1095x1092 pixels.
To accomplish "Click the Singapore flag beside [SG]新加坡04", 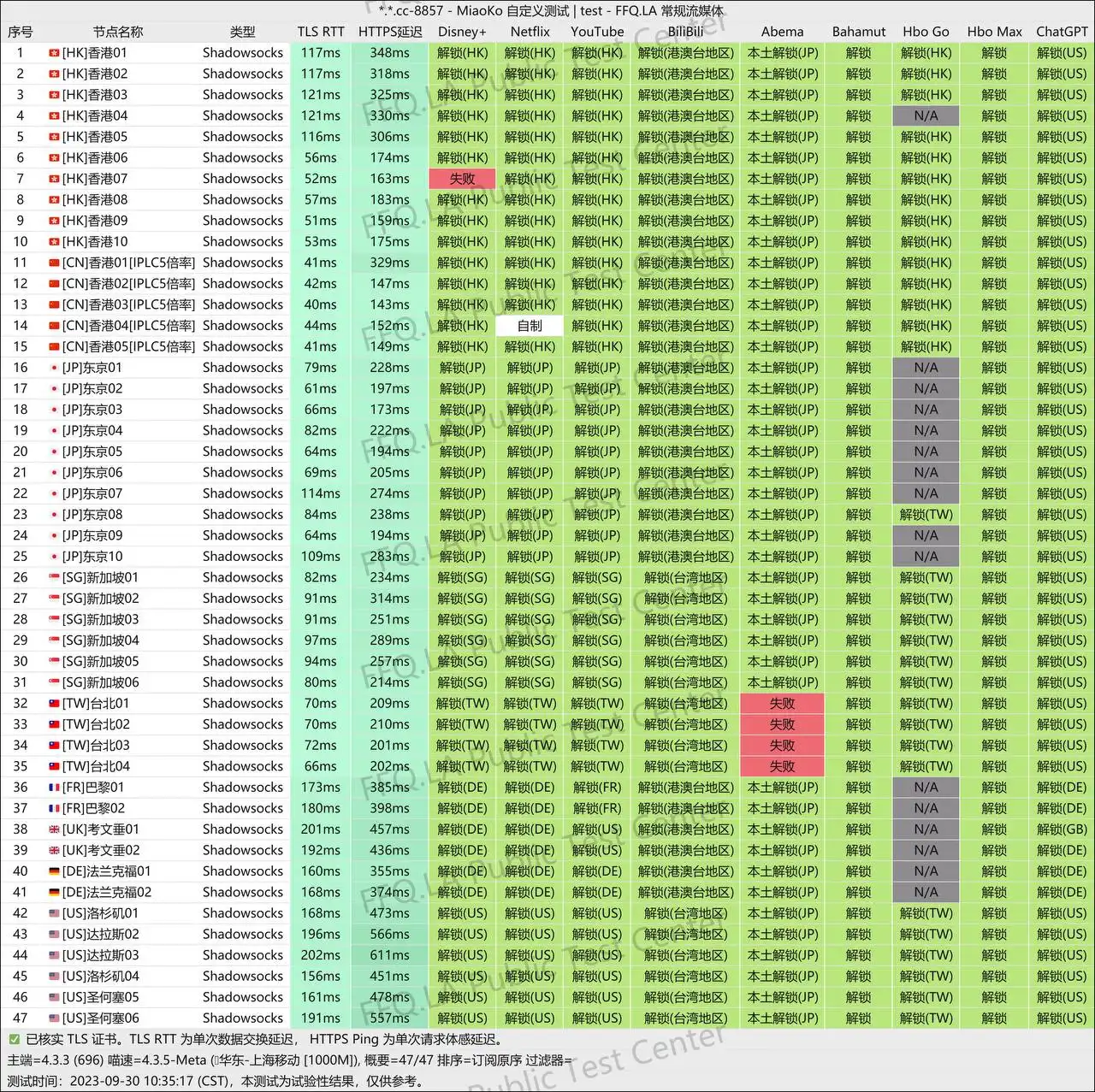I will [54, 640].
